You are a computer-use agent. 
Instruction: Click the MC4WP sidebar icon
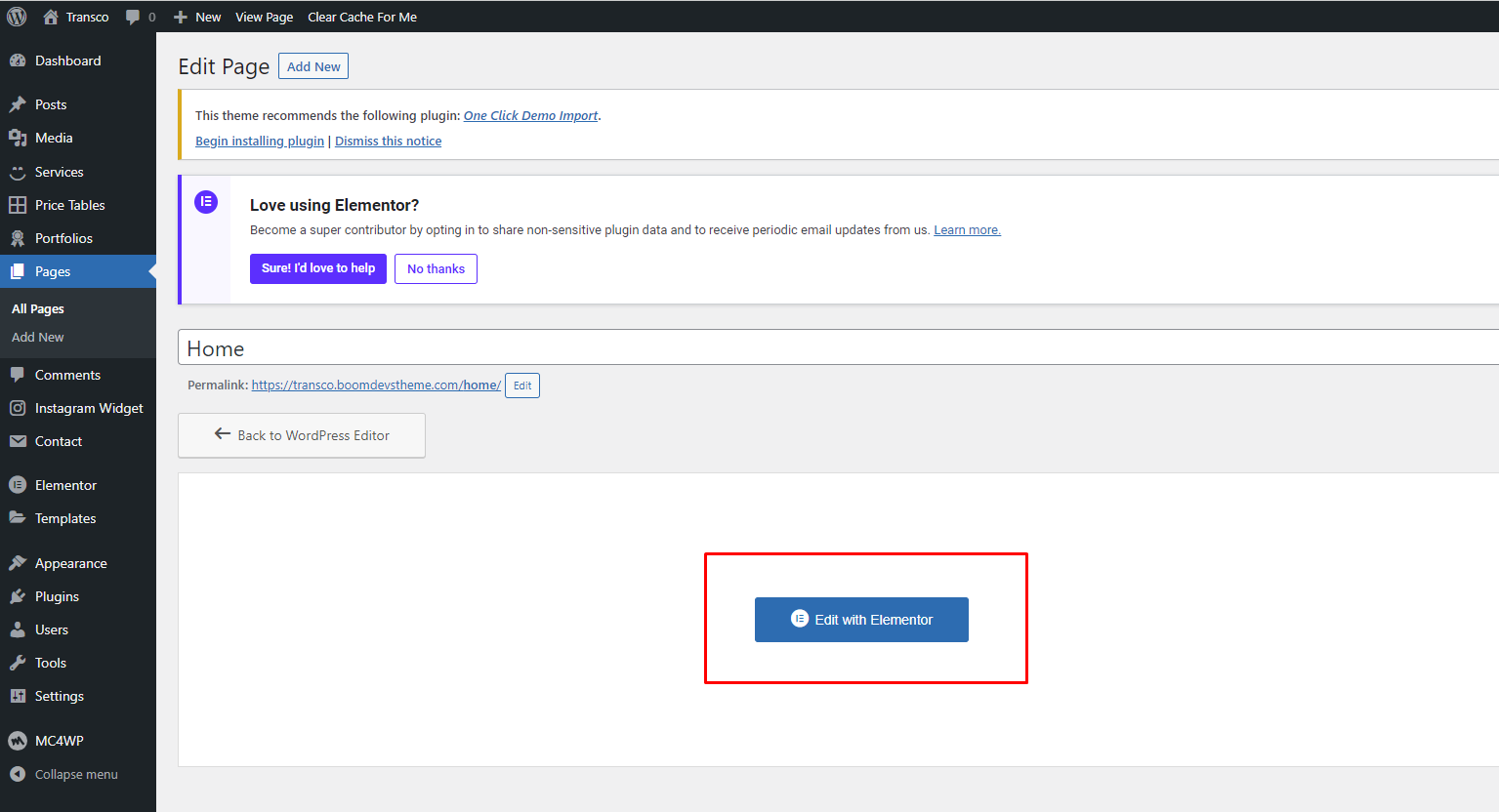[18, 741]
